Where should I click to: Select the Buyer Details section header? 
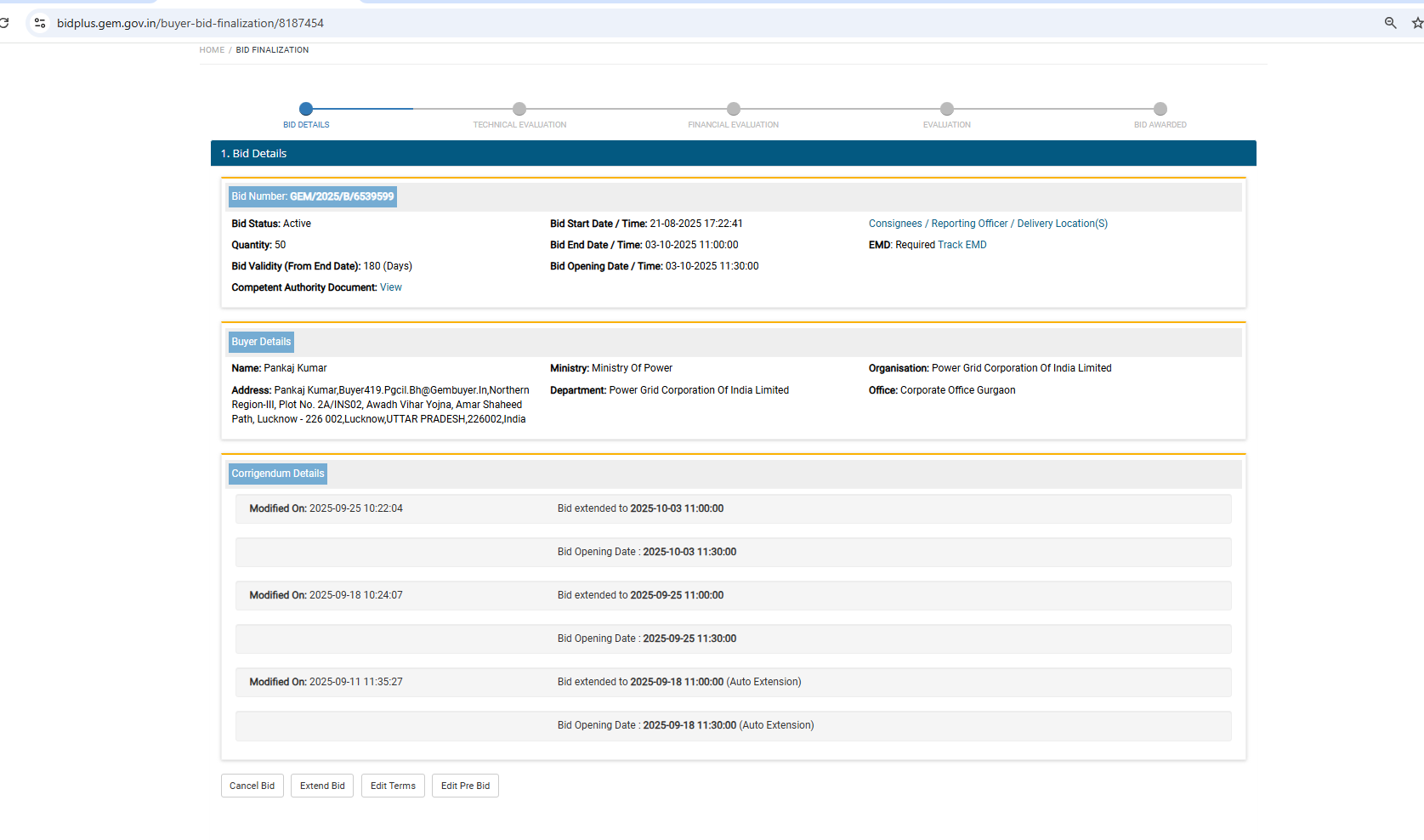coord(261,342)
